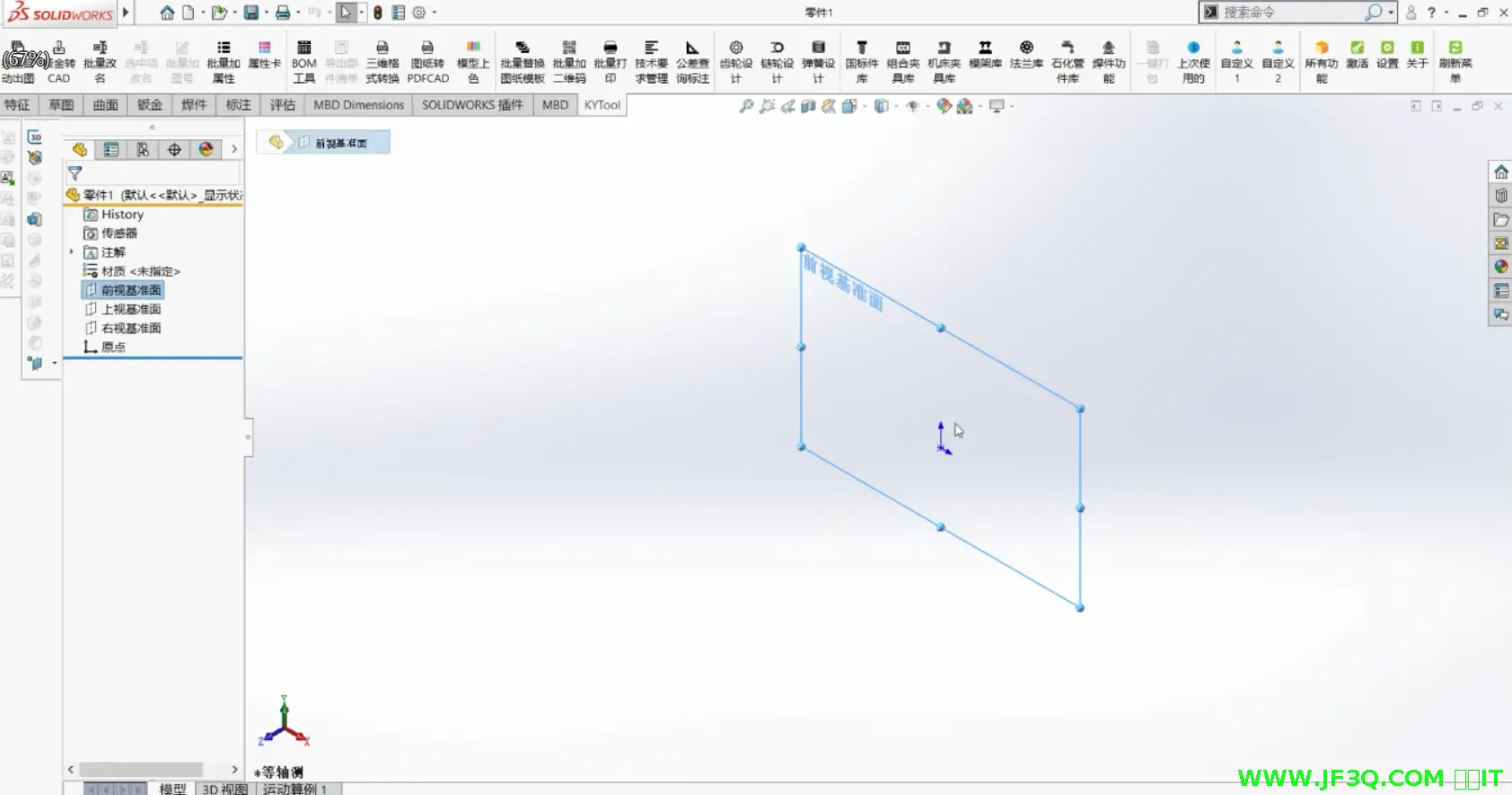Click the green 激活 activate icon
Image resolution: width=1512 pixels, height=795 pixels.
point(1358,55)
